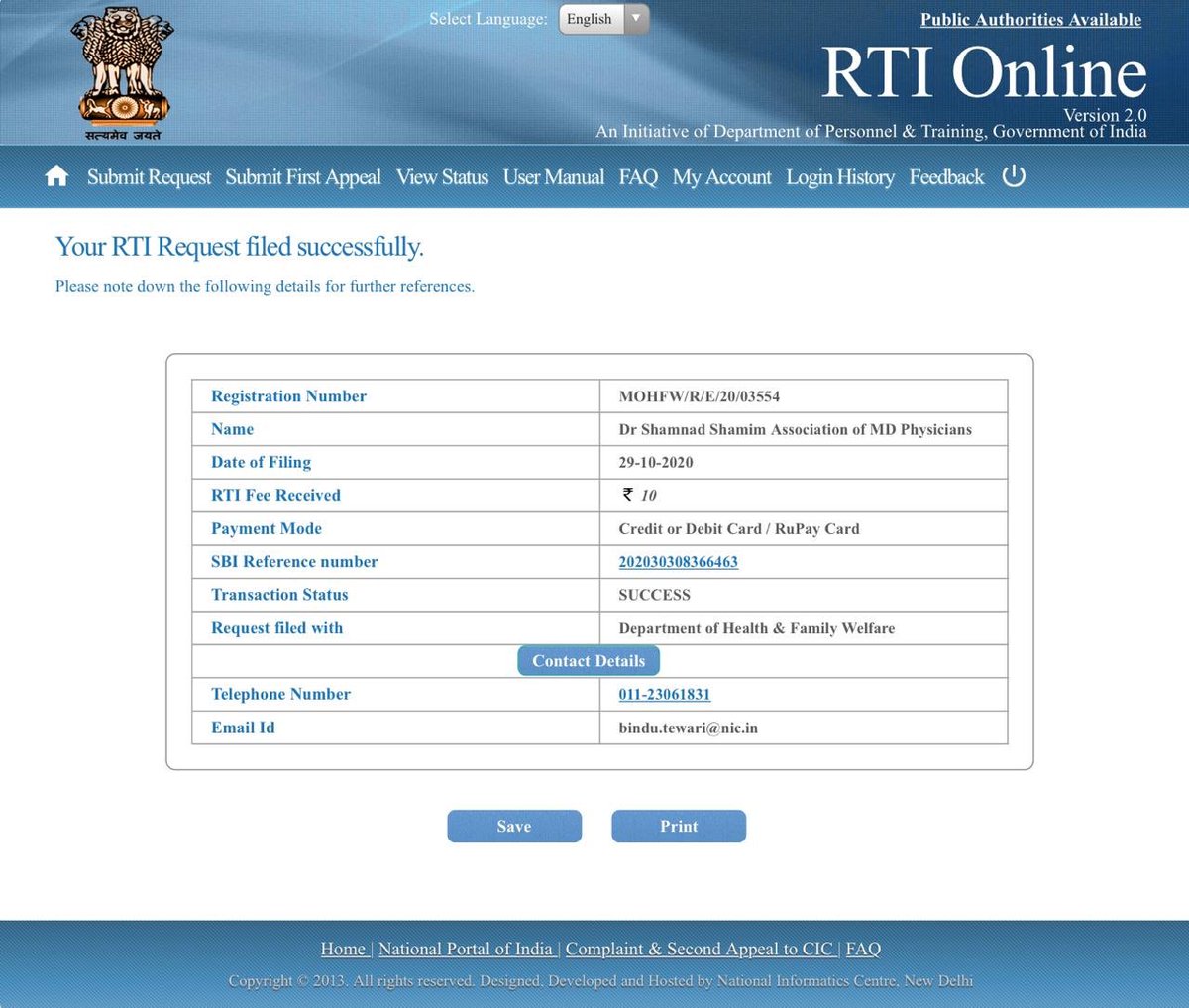Click the 'Your RTI Request filed successfully' heading
Image resolution: width=1189 pixels, height=1008 pixels.
[240, 247]
